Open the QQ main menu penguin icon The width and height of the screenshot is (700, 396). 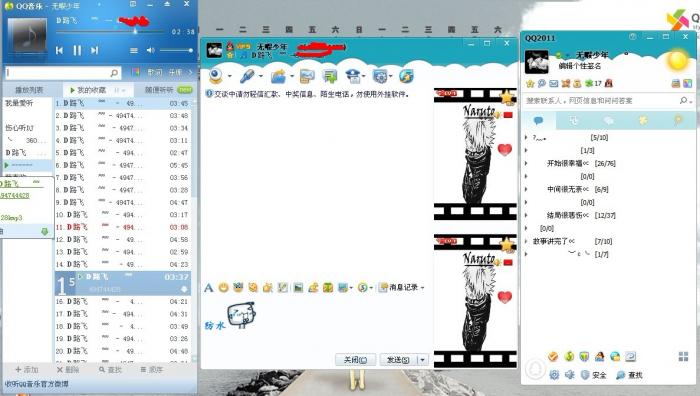pos(535,369)
